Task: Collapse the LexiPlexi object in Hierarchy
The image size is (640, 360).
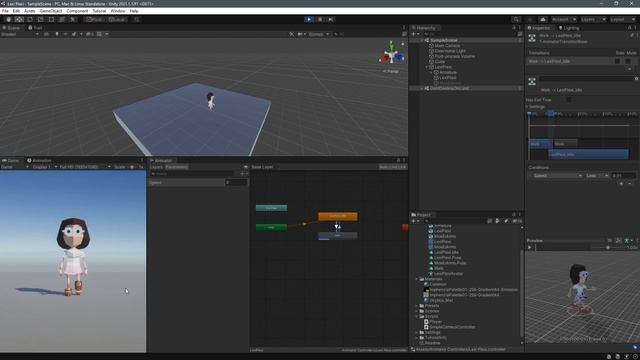Action: [x=427, y=67]
